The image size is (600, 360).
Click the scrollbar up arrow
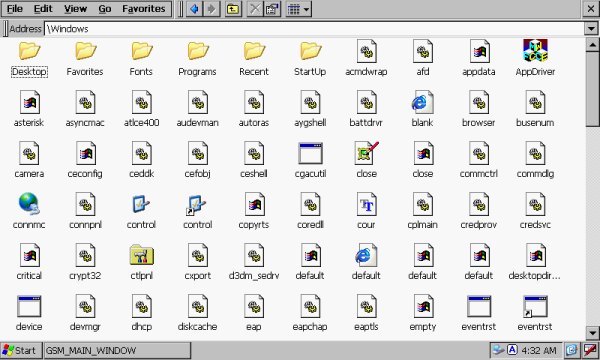click(x=593, y=45)
